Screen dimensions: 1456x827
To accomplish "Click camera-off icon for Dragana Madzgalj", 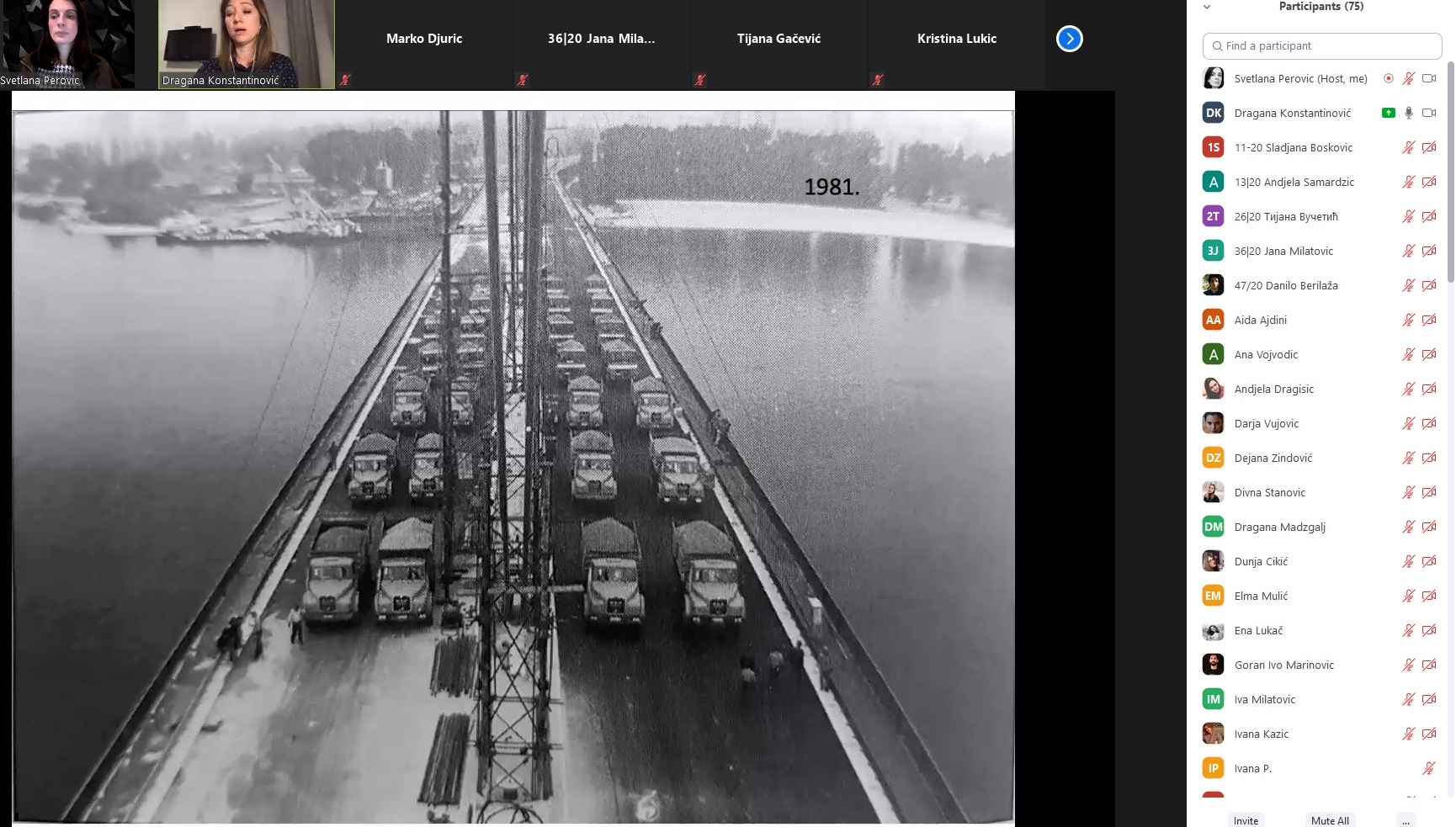I will click(1429, 527).
